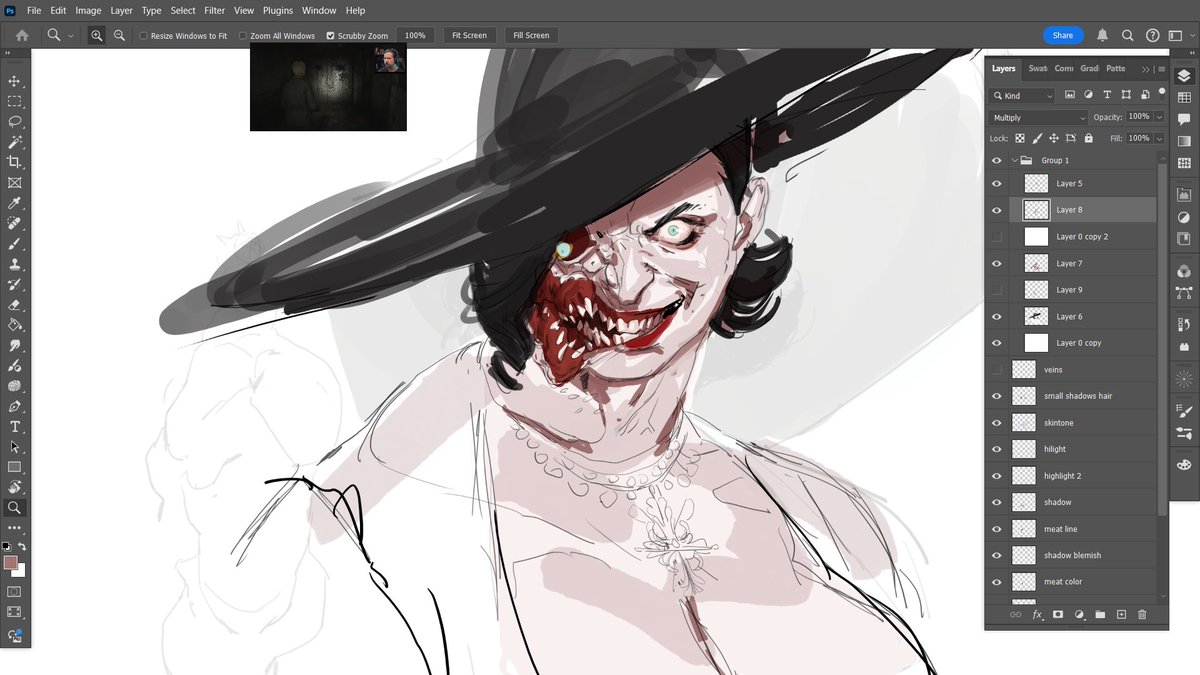Select the Lasso tool
1200x675 pixels.
pos(14,122)
